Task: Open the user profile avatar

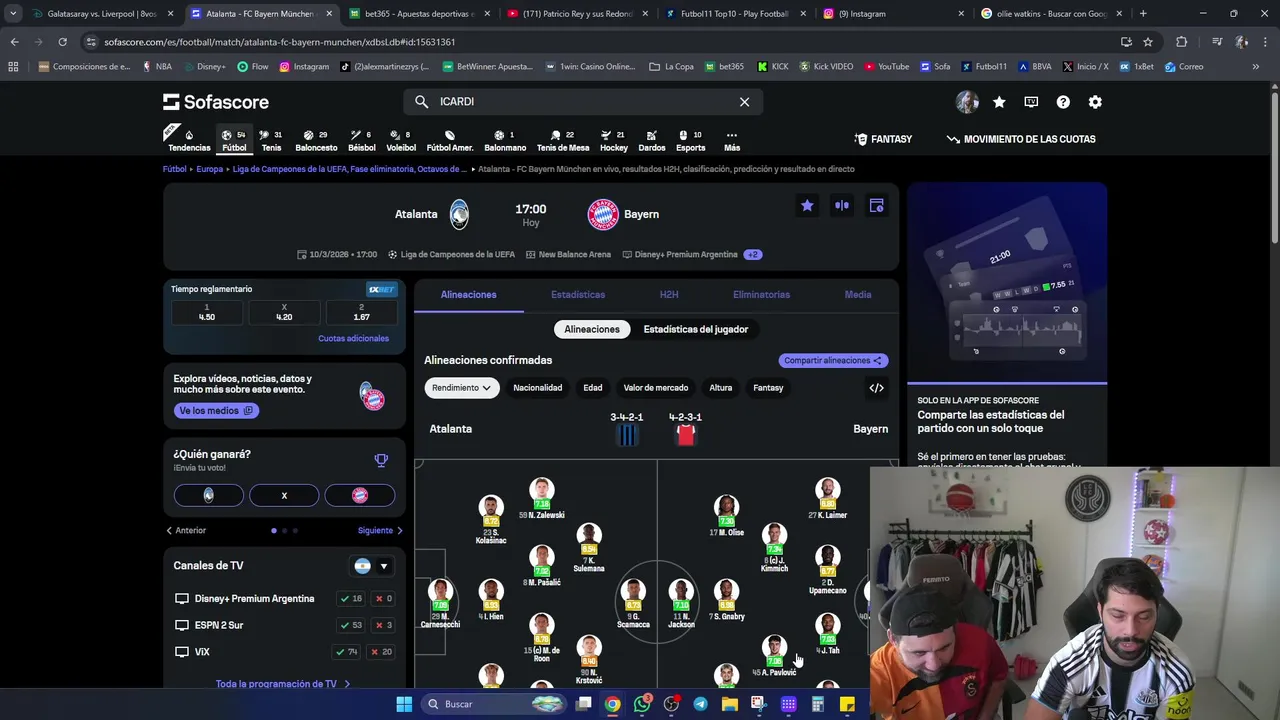Action: coord(967,102)
